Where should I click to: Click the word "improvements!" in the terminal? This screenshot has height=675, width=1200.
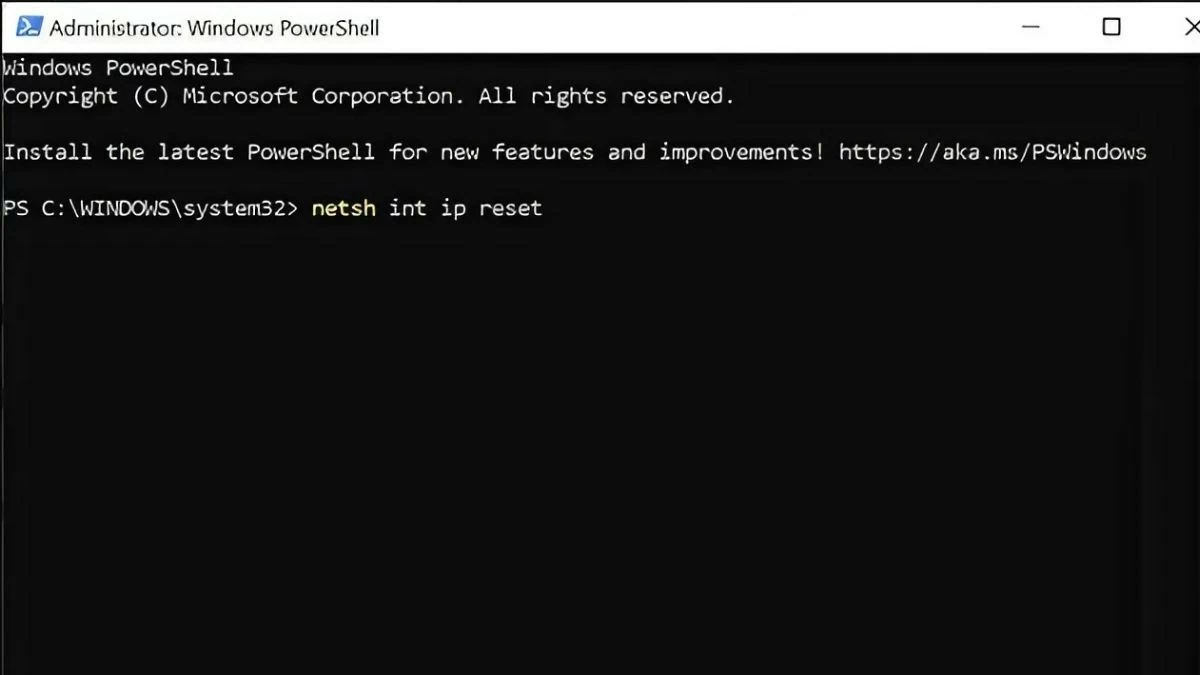[x=741, y=152]
